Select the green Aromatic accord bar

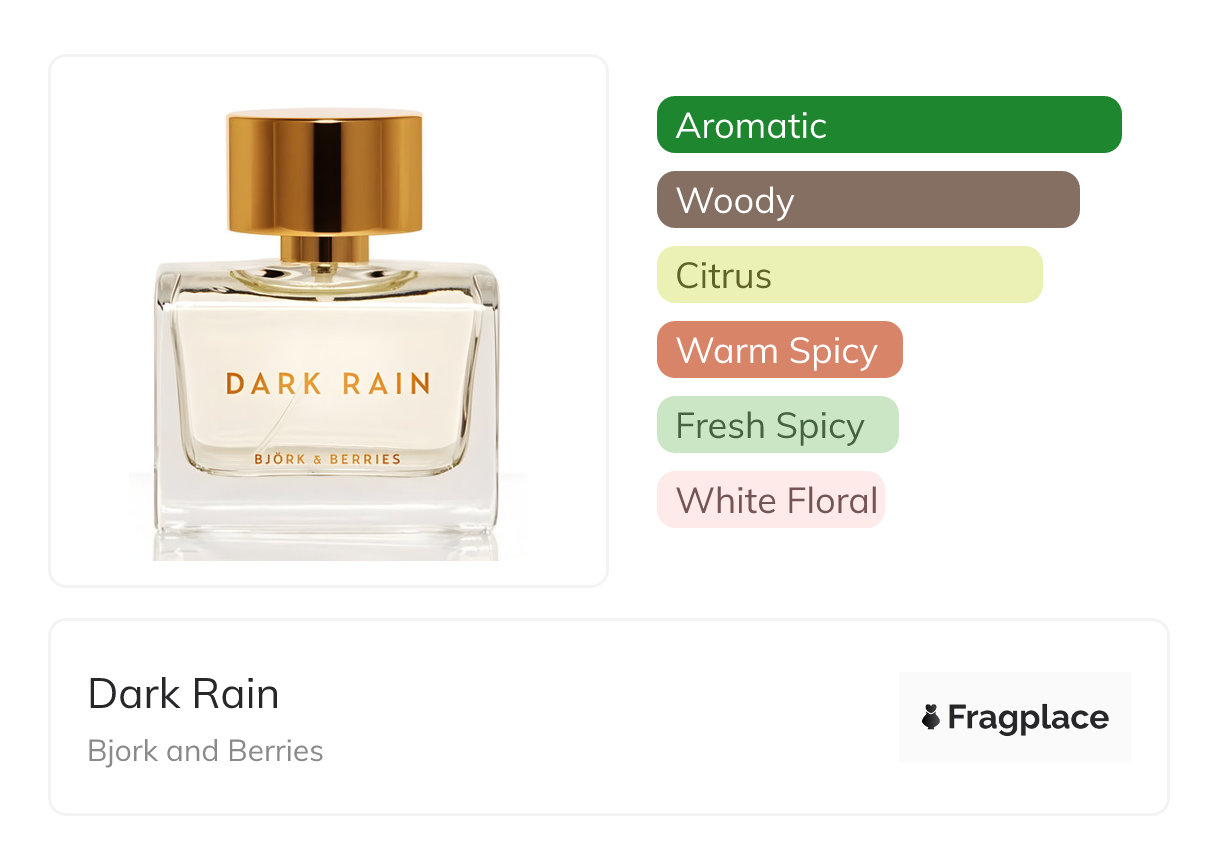click(889, 125)
